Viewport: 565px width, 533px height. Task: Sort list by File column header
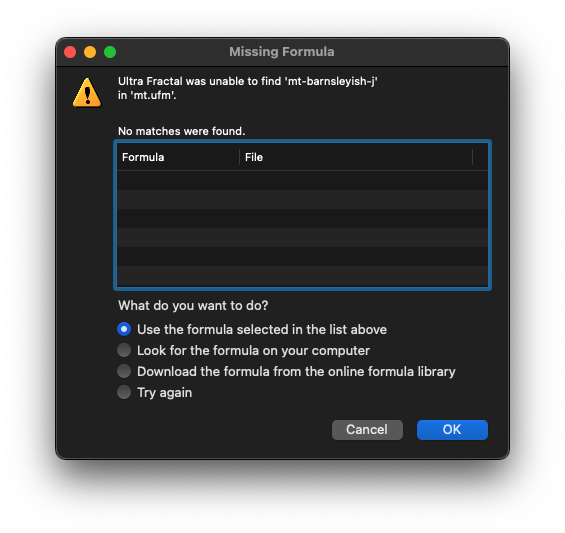click(356, 157)
